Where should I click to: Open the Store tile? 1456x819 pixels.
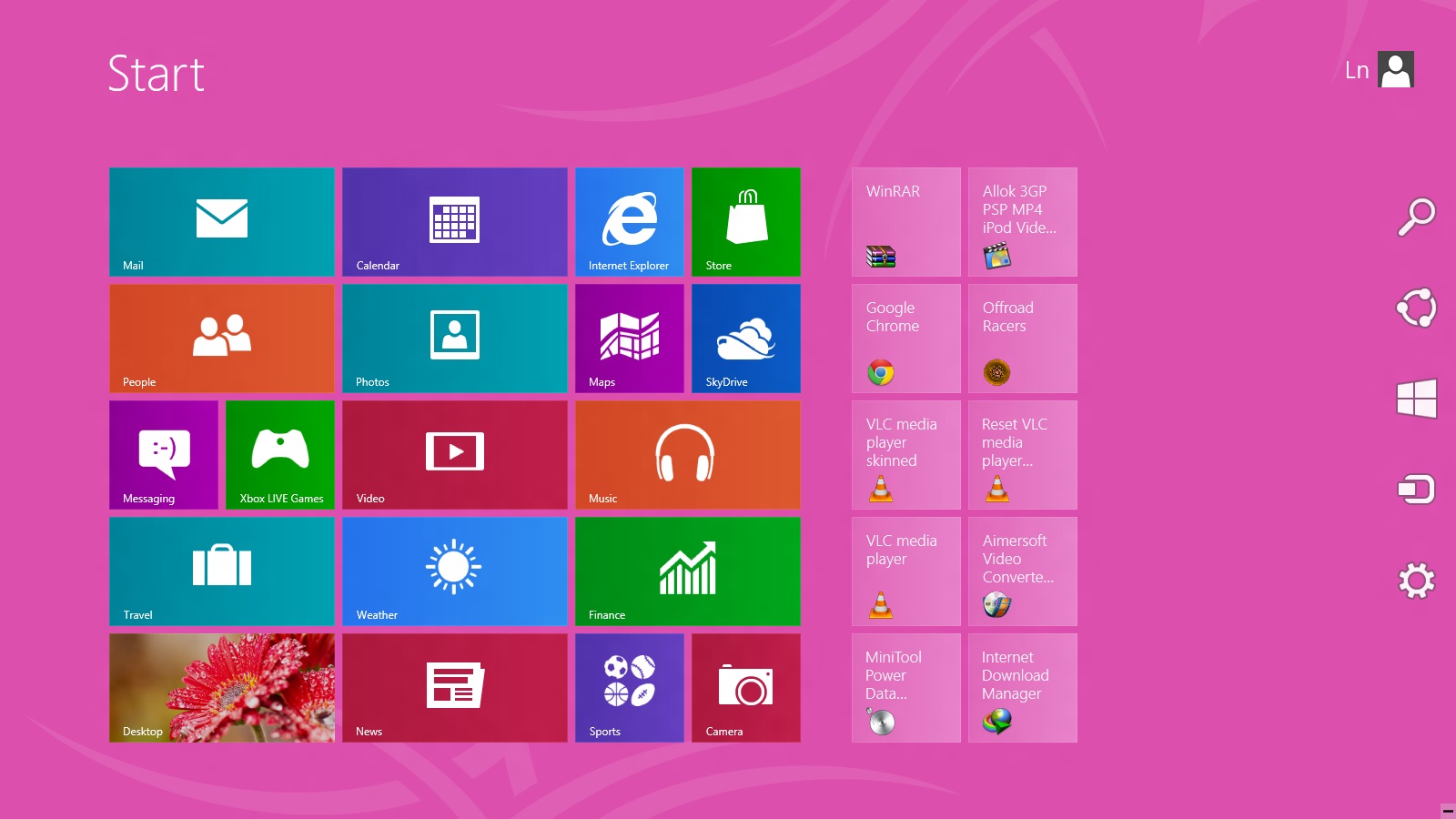746,222
